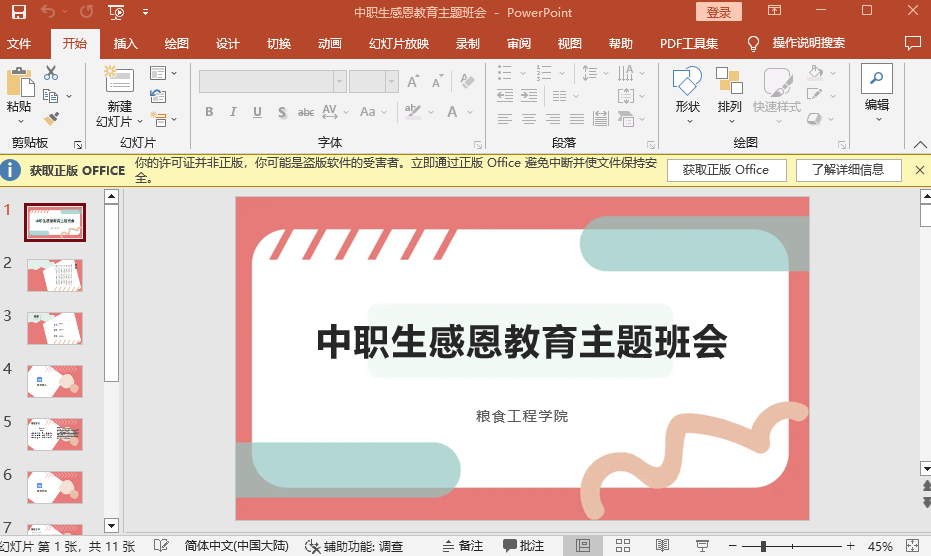
Task: Start slide show from status bar icon
Action: [x=702, y=546]
